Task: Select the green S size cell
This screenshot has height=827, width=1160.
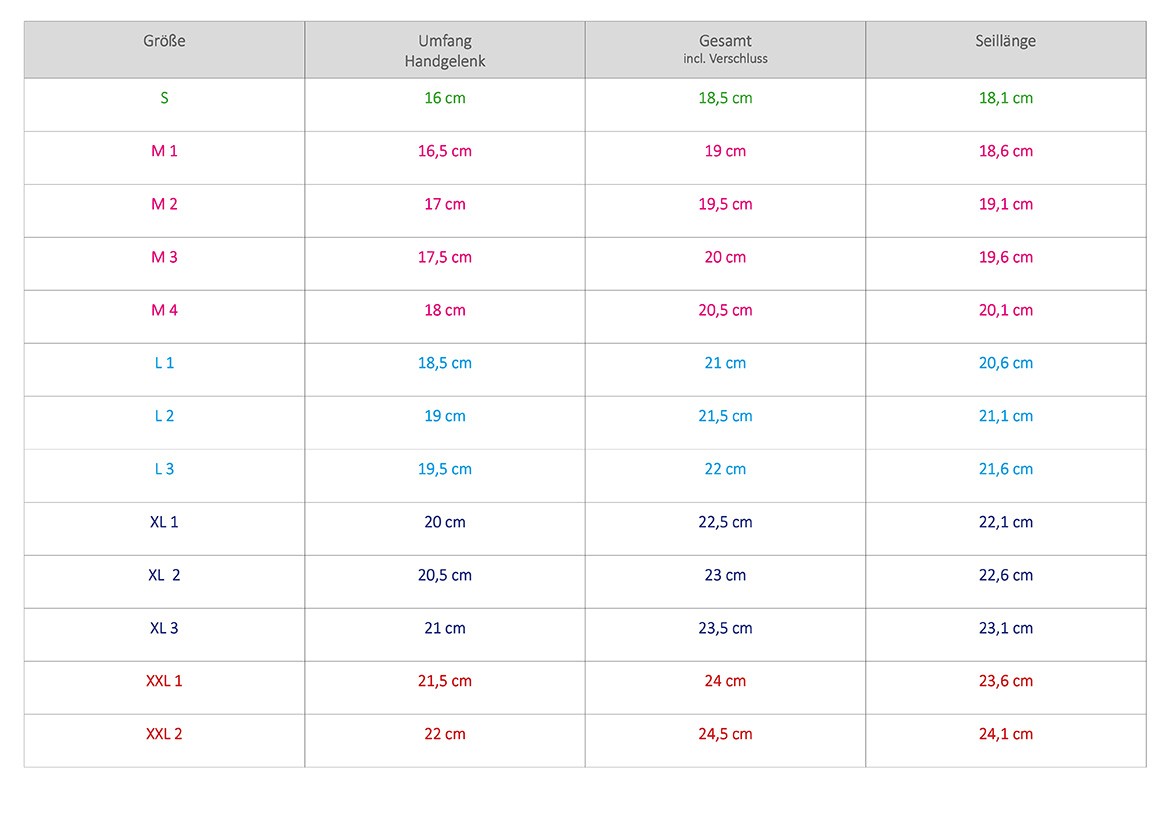Action: 164,98
